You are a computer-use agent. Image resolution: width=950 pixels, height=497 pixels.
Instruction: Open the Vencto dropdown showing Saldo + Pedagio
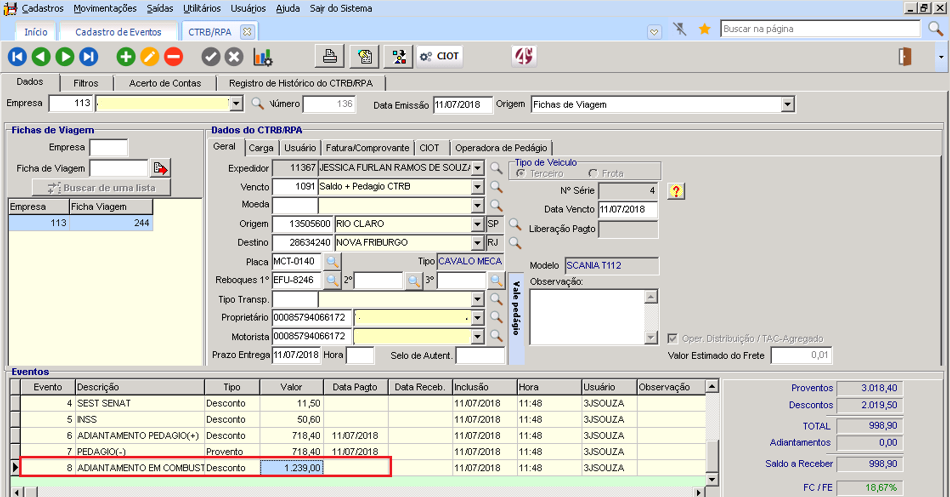click(477, 187)
